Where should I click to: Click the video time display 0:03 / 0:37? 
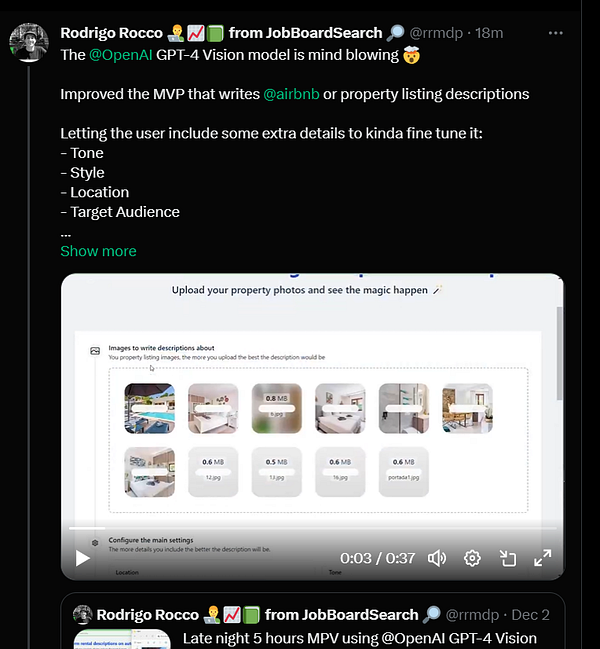(x=377, y=558)
